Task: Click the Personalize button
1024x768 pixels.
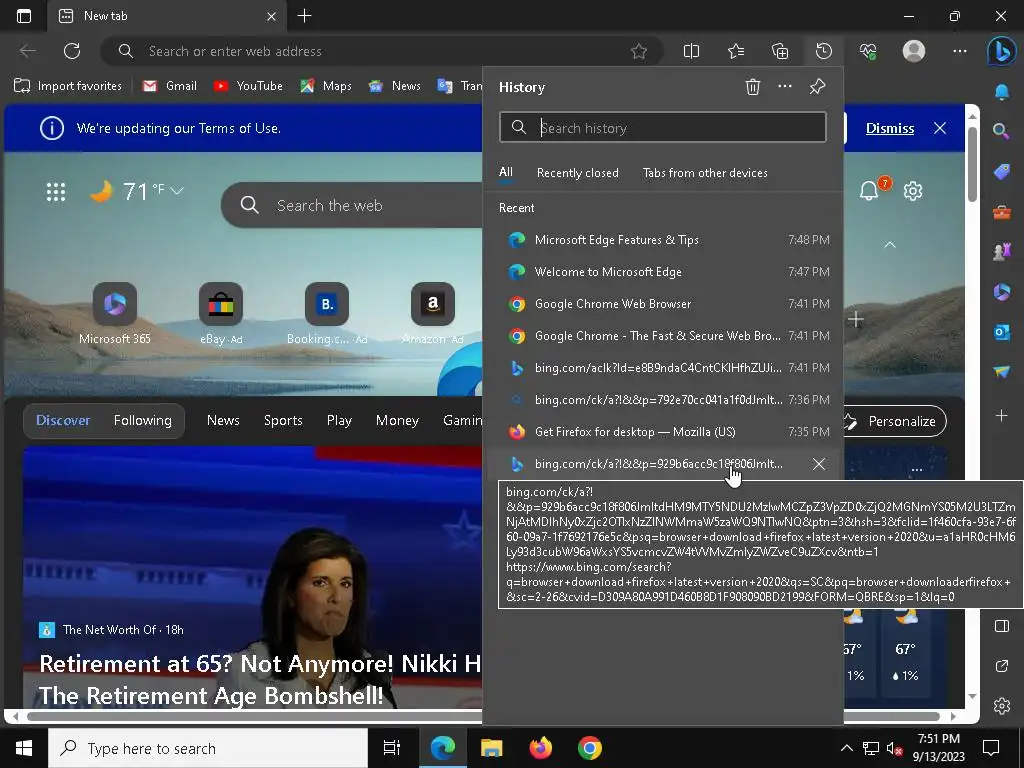Action: pos(894,421)
